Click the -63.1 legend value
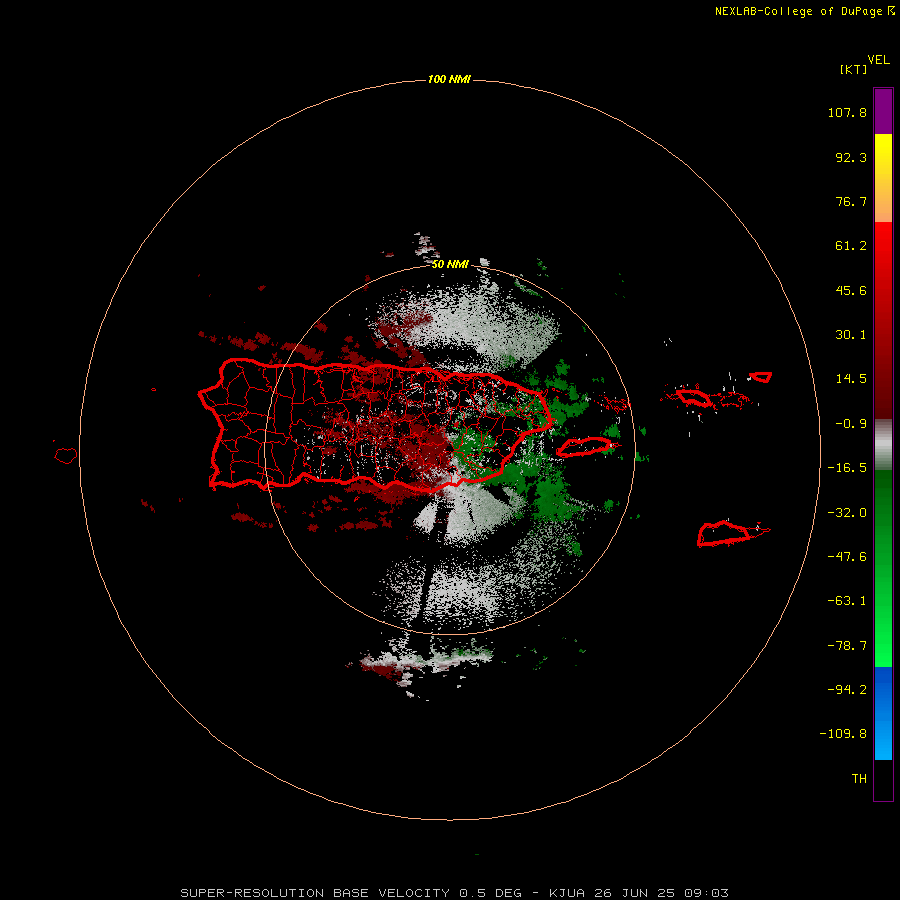900x900 pixels. click(x=847, y=601)
